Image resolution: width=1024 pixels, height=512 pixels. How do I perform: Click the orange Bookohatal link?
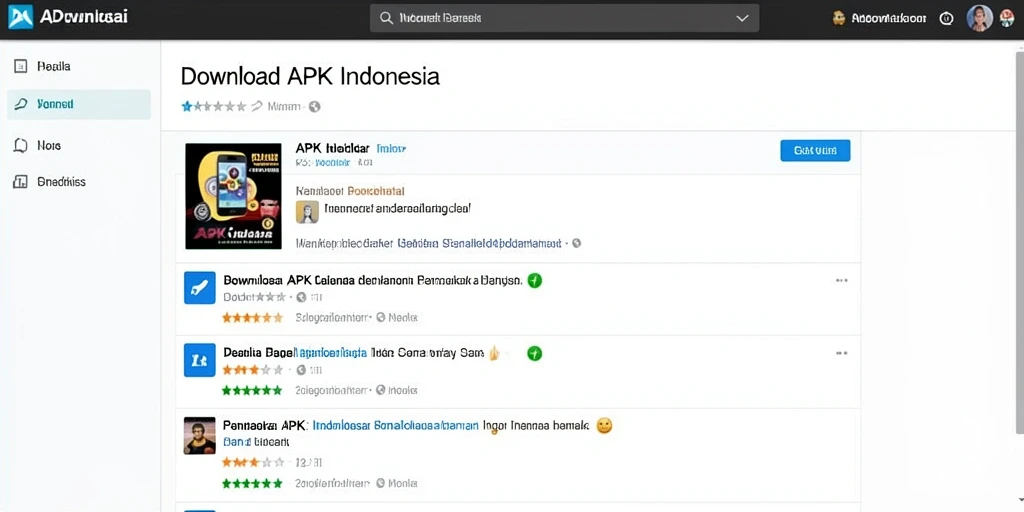click(x=376, y=191)
